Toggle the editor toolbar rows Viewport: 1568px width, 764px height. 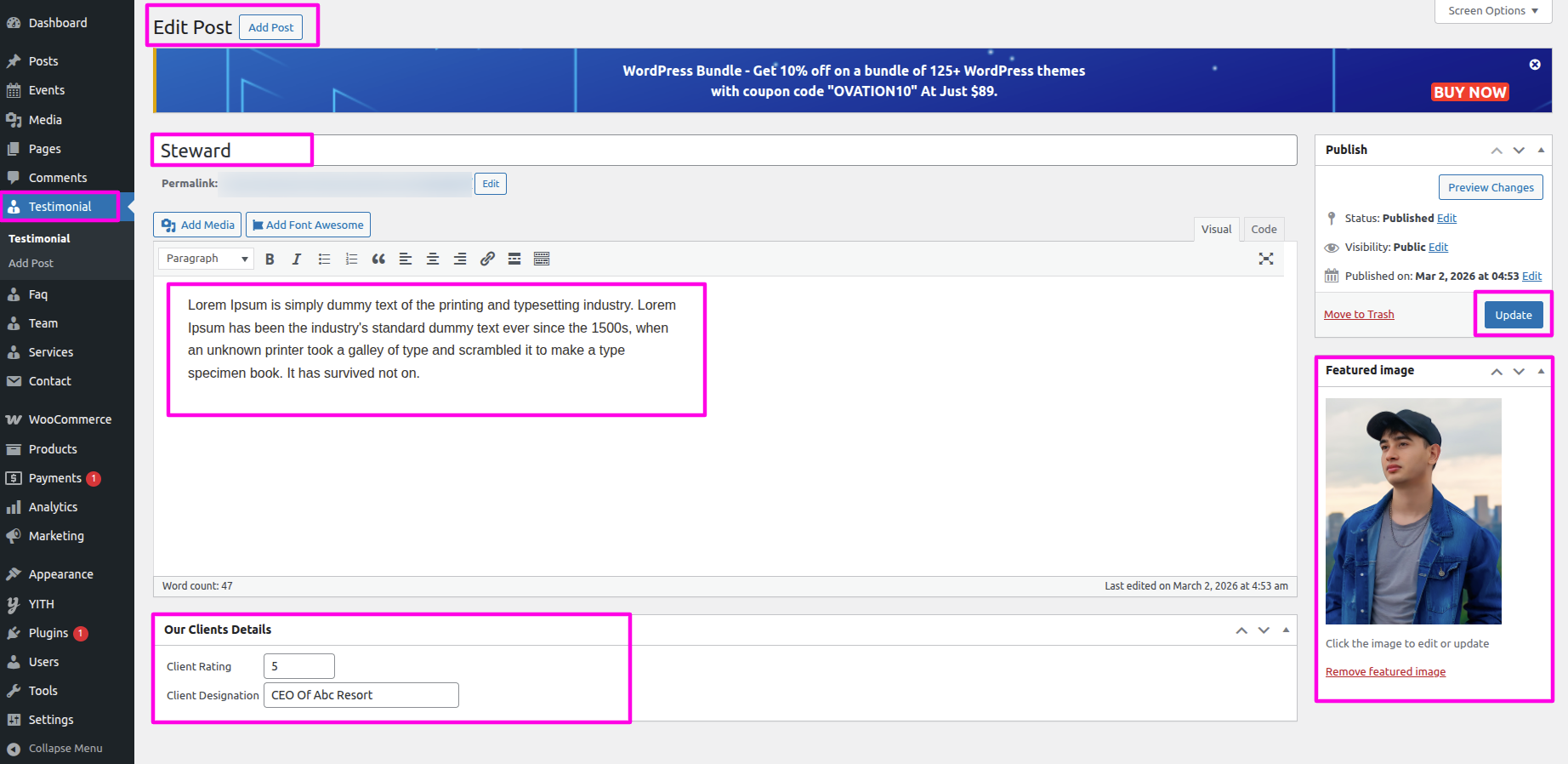tap(542, 259)
